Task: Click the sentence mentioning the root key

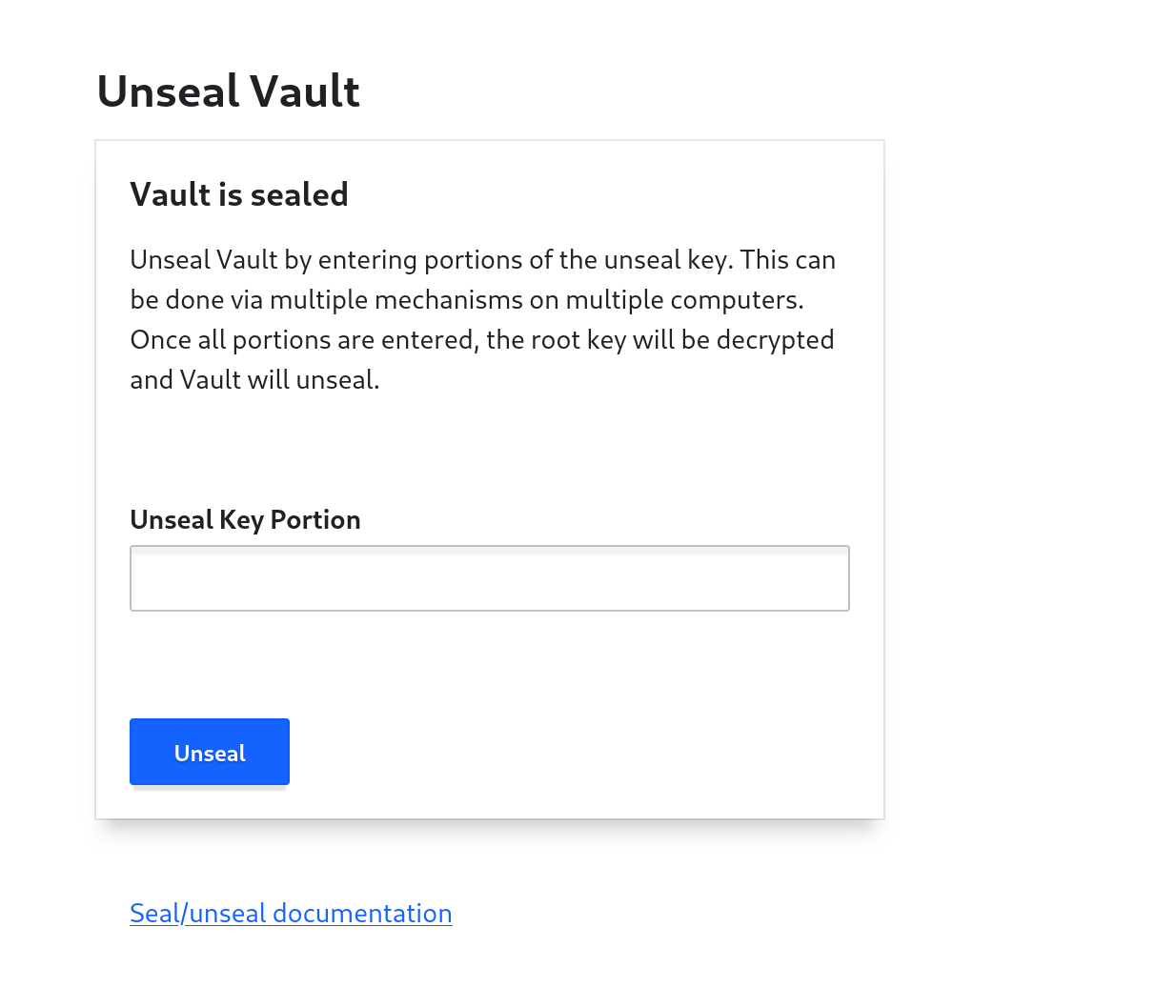Action: point(482,339)
